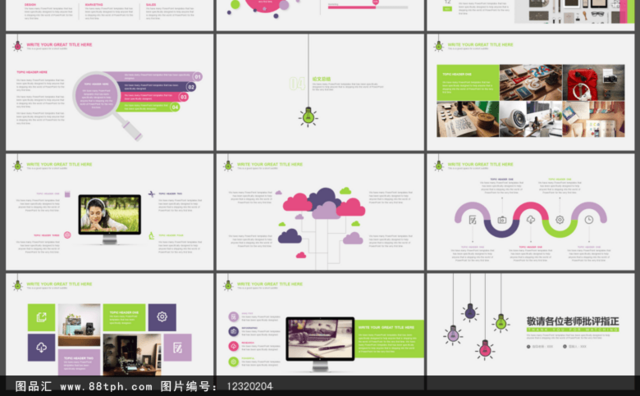Select the clock icon on the wave timeline
The width and height of the screenshot is (640, 396).
coord(589,220)
